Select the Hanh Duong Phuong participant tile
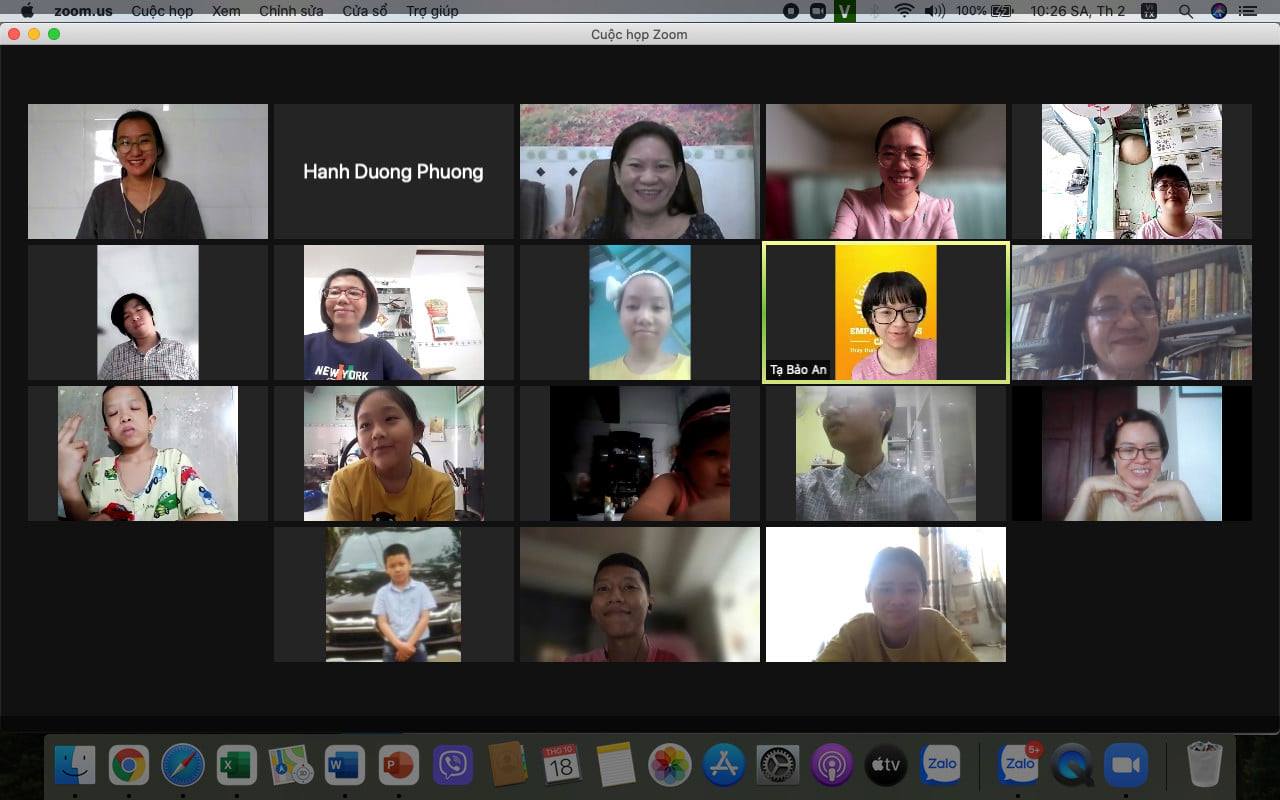This screenshot has width=1280, height=800. coord(393,171)
